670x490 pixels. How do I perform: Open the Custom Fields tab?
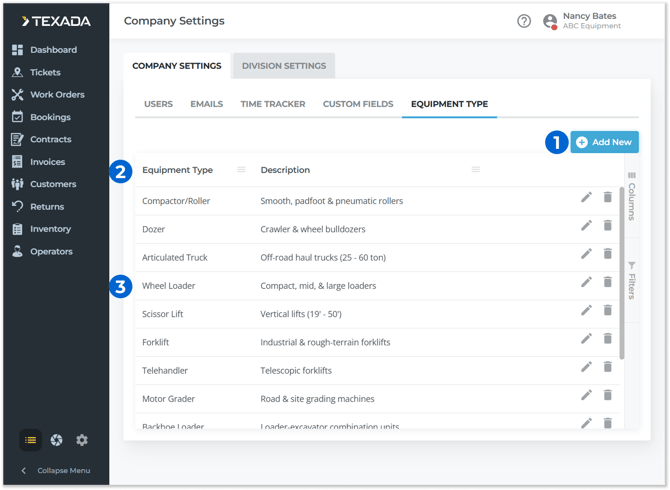355,104
